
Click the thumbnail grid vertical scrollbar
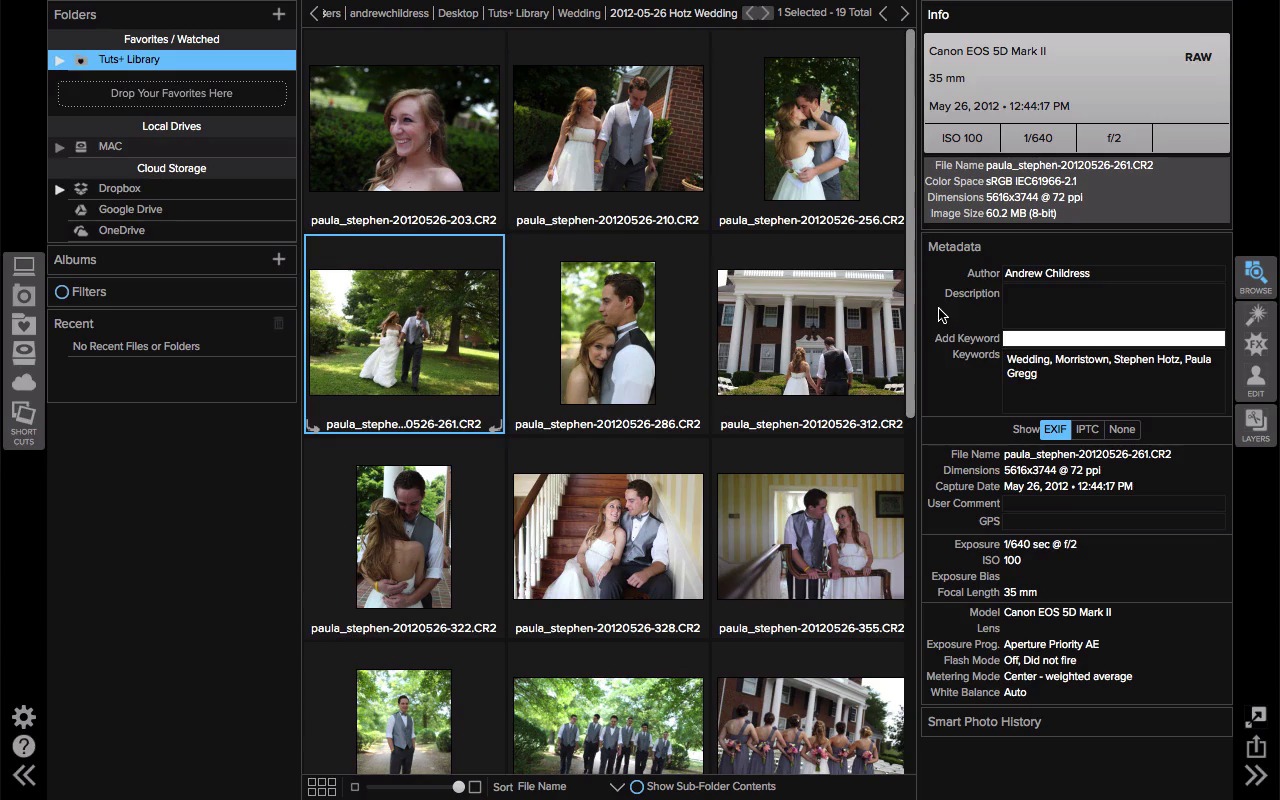(x=910, y=223)
